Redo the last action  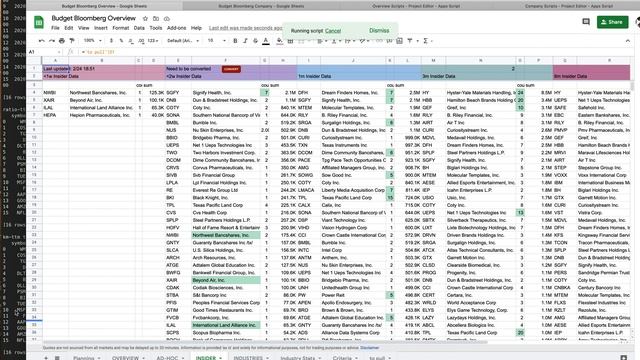[51, 41]
